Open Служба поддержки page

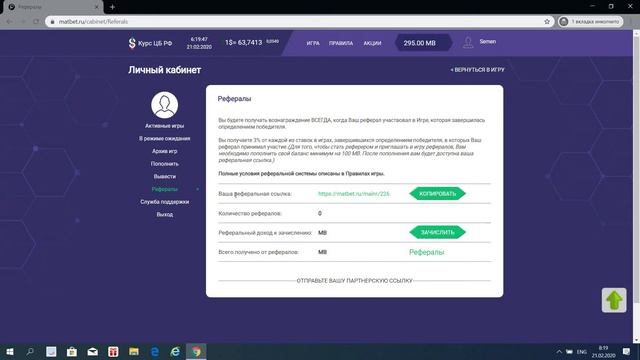(164, 202)
